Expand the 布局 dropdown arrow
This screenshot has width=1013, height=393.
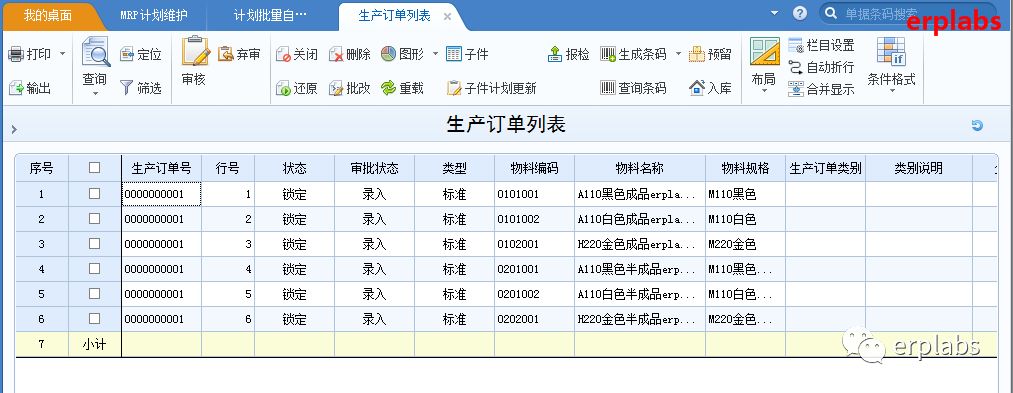click(x=764, y=91)
